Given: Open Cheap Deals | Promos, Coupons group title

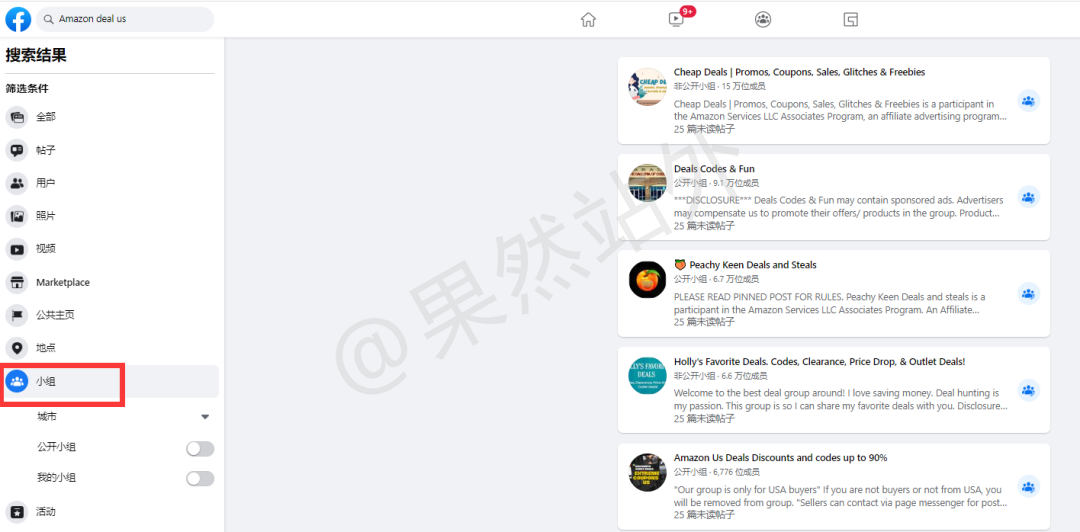Looking at the screenshot, I should pyautogui.click(x=799, y=72).
